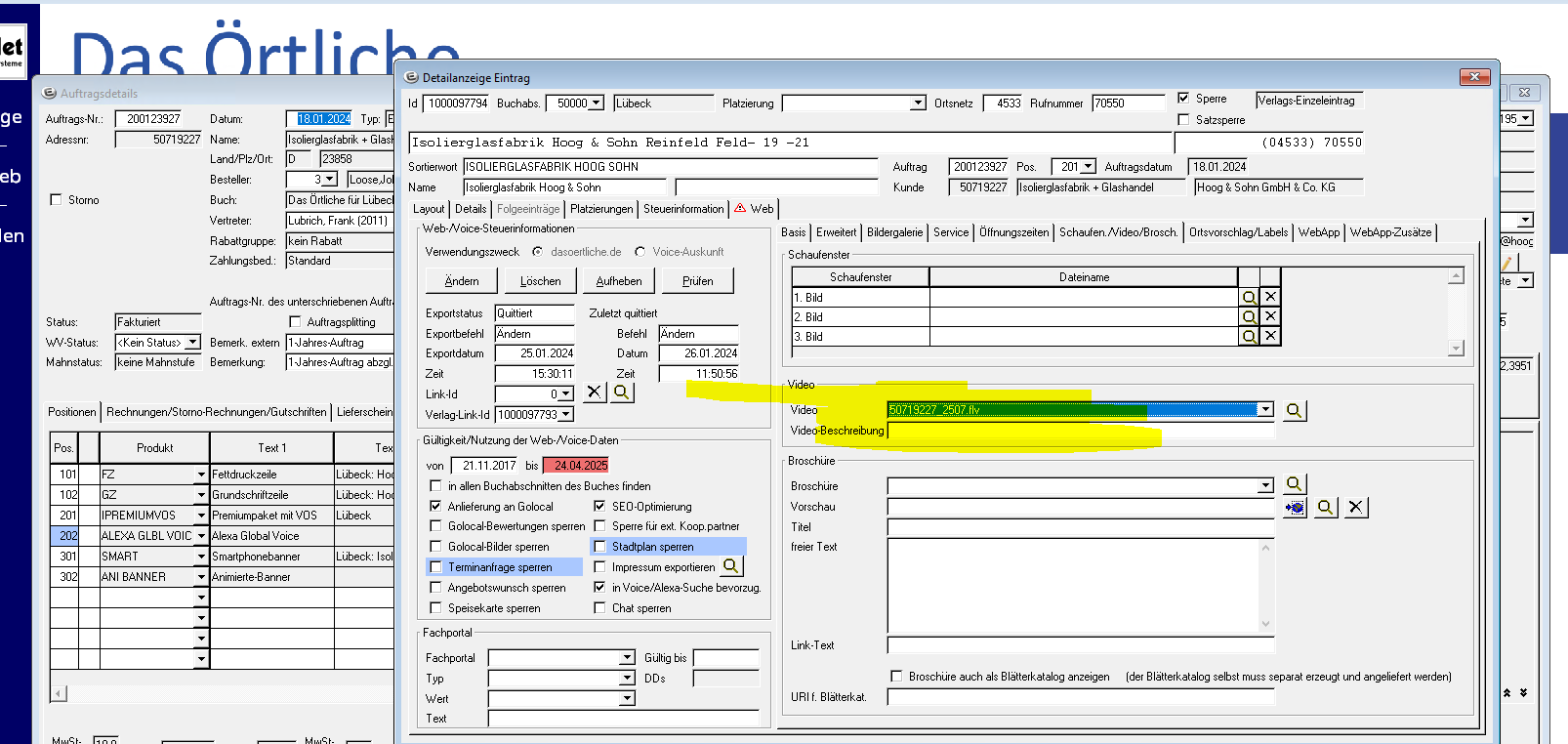Open the Video file dropdown
Viewport: 1568px width, 744px height.
[1265, 410]
